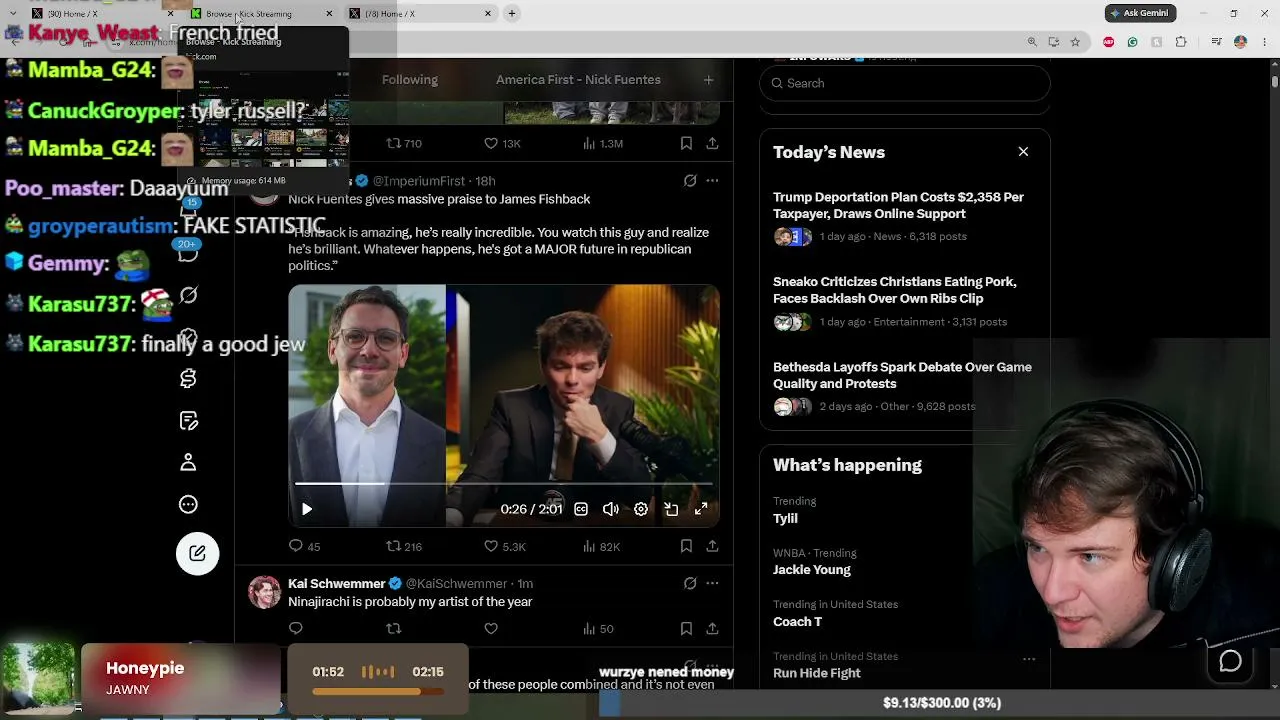
Task: Bookmark the ImperiumFirst post
Action: click(x=686, y=546)
